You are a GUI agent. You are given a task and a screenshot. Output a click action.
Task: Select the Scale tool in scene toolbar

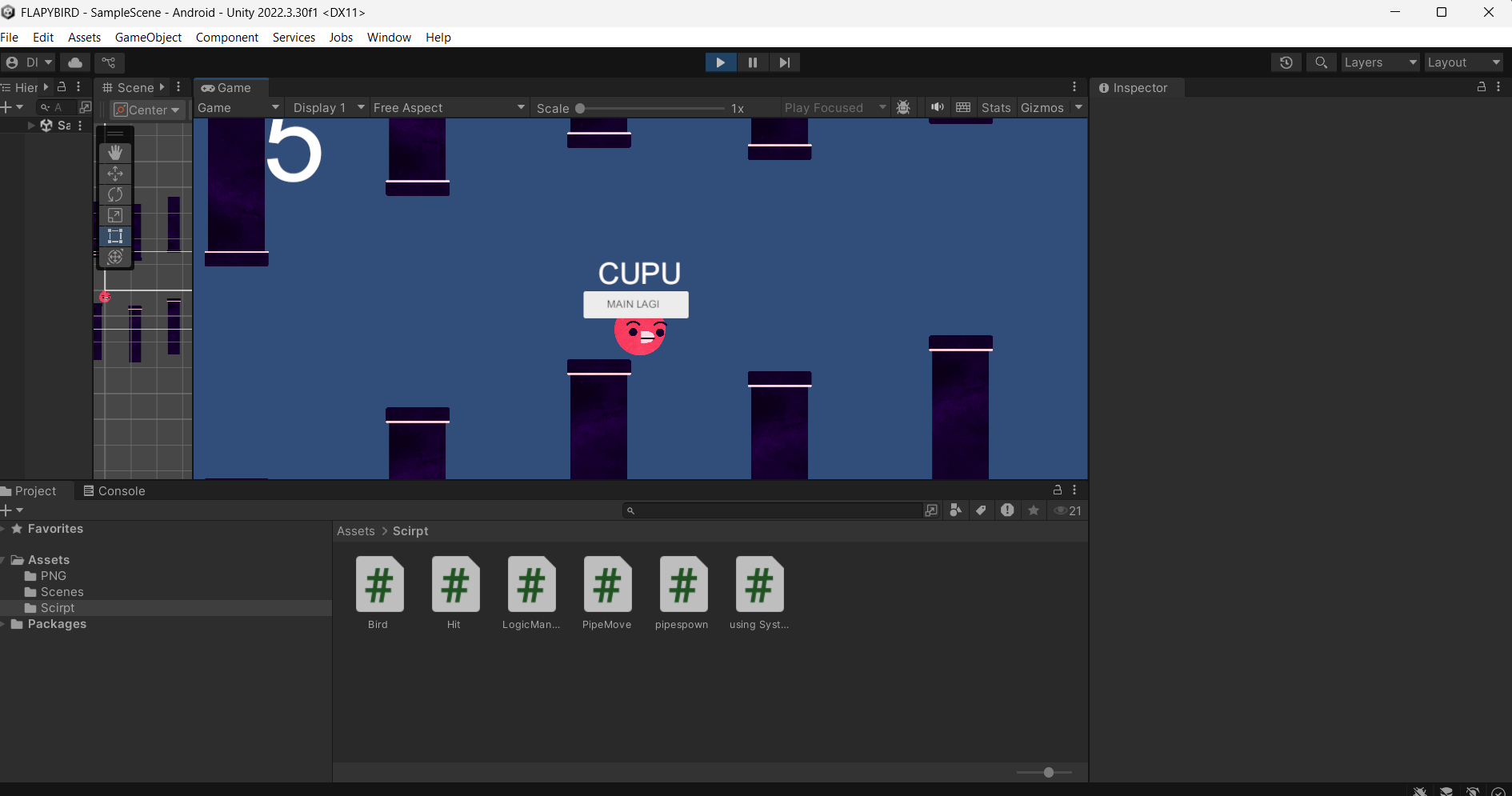coord(115,215)
